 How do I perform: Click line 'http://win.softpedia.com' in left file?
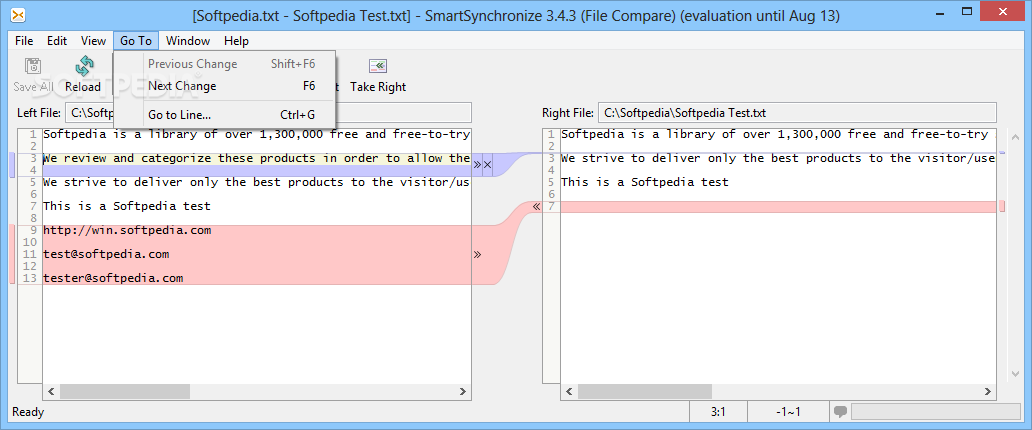[127, 230]
